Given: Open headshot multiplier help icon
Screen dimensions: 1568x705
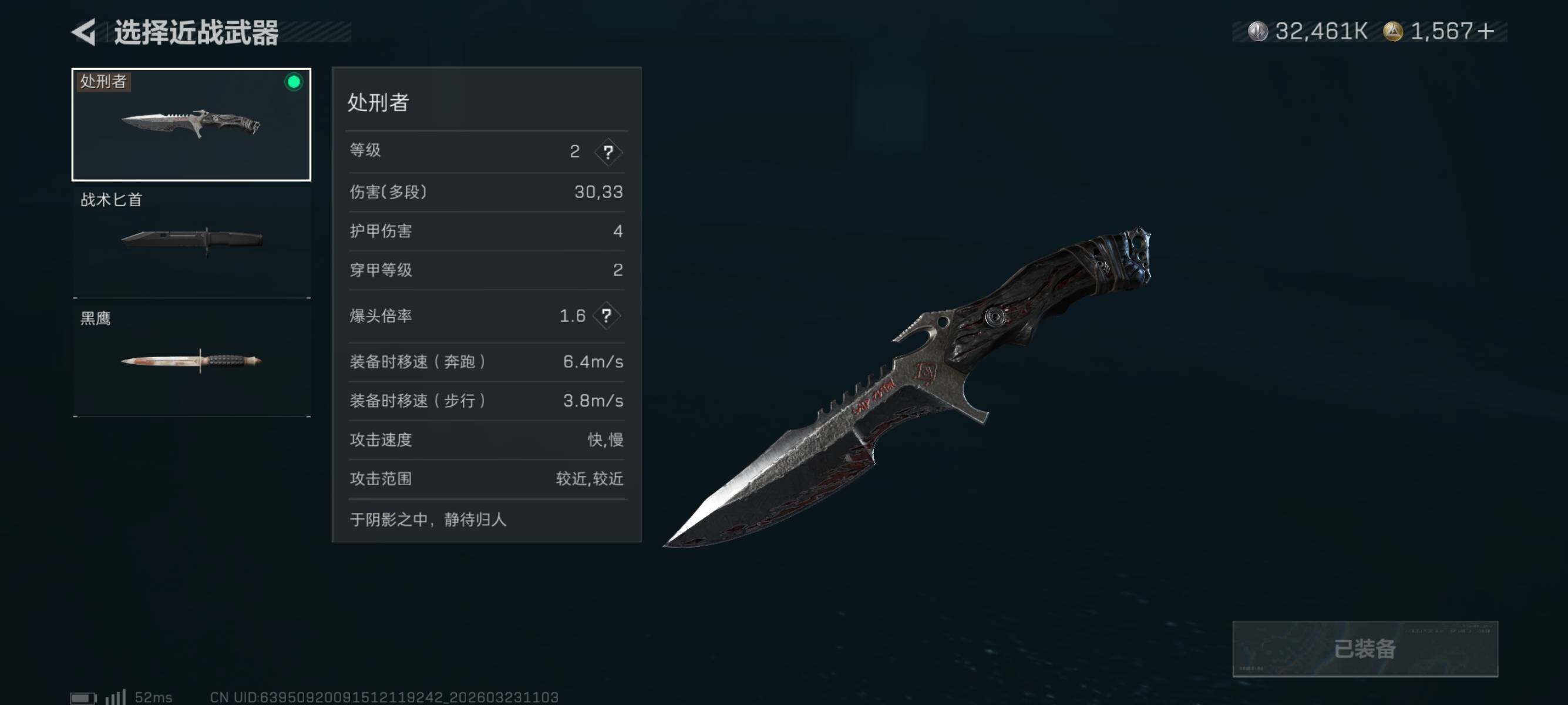Looking at the screenshot, I should click(606, 315).
